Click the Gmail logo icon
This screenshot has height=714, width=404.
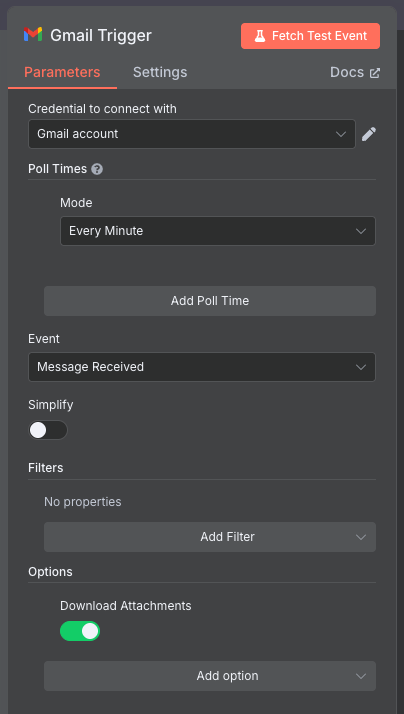coord(33,35)
